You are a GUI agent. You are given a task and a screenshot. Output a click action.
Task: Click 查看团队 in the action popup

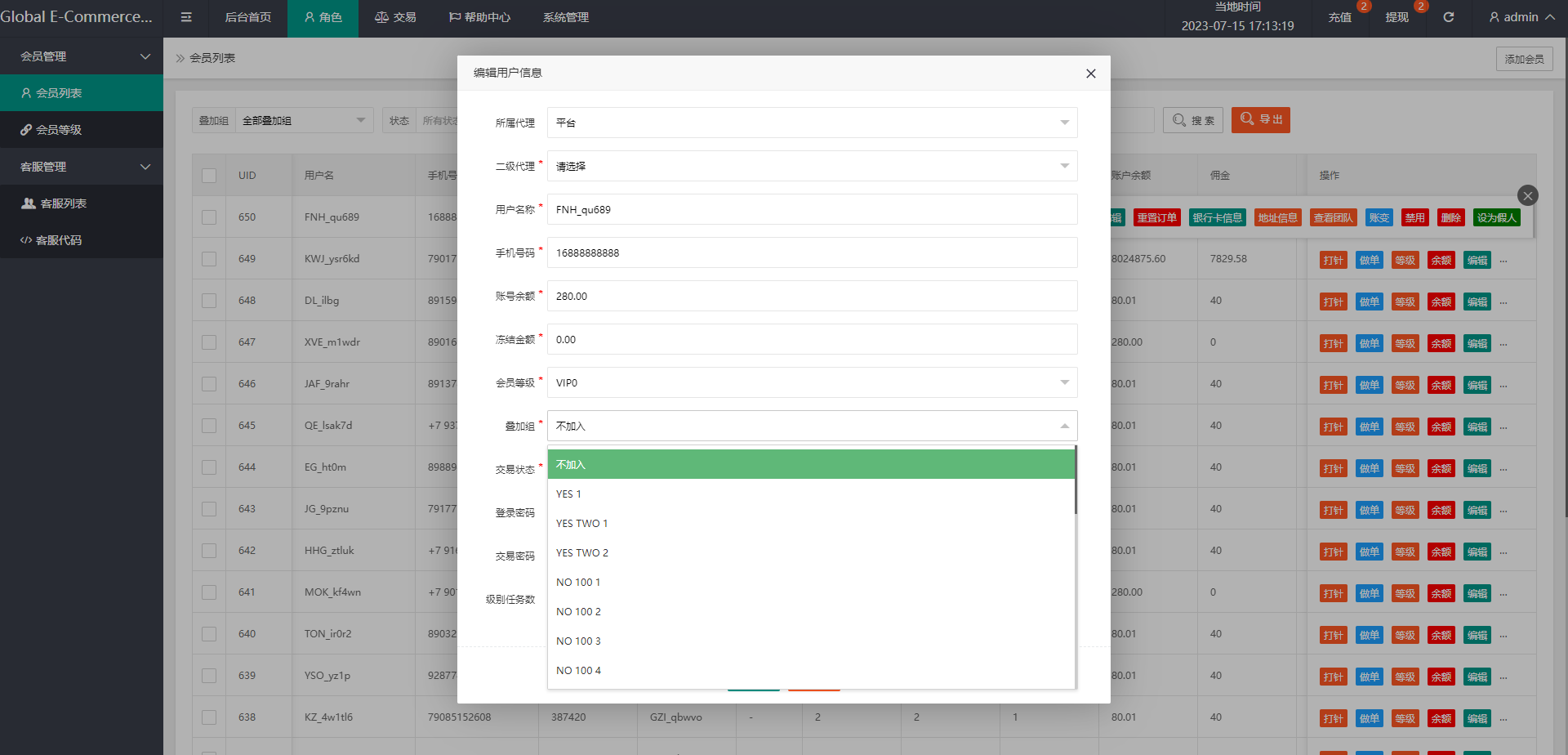1334,218
